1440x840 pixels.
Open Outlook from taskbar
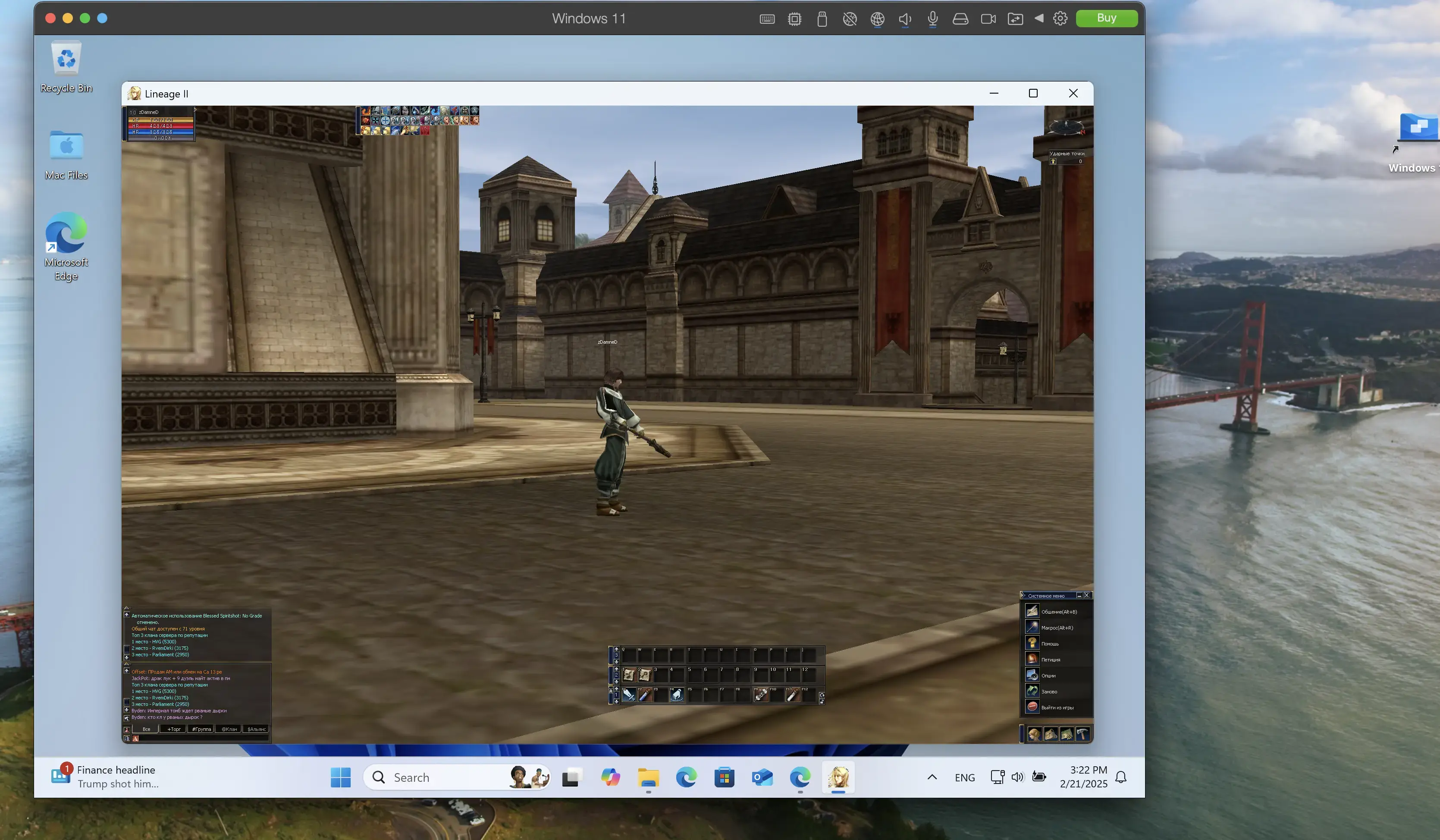(x=762, y=777)
